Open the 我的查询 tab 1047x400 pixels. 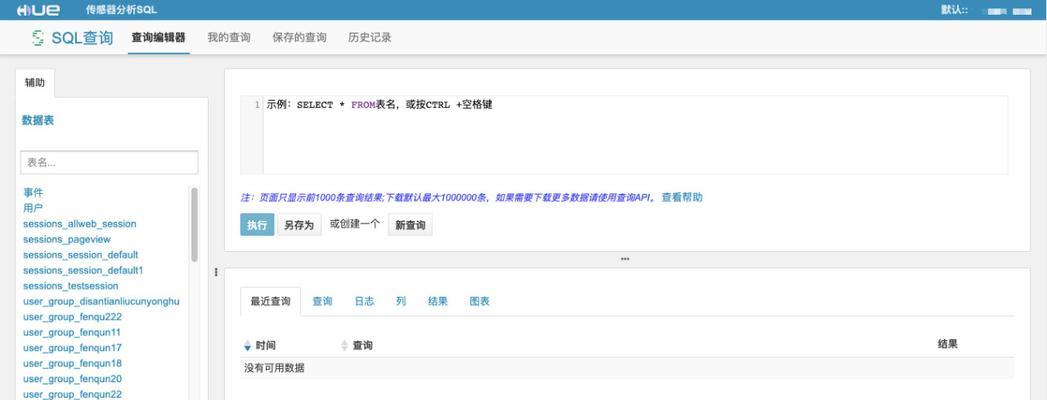pyautogui.click(x=229, y=38)
